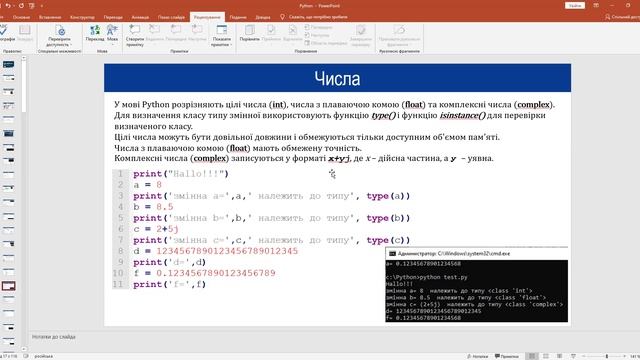This screenshot has width=640, height=360.
Task: Click code line print("Hallo!!!")
Action: 181,173
